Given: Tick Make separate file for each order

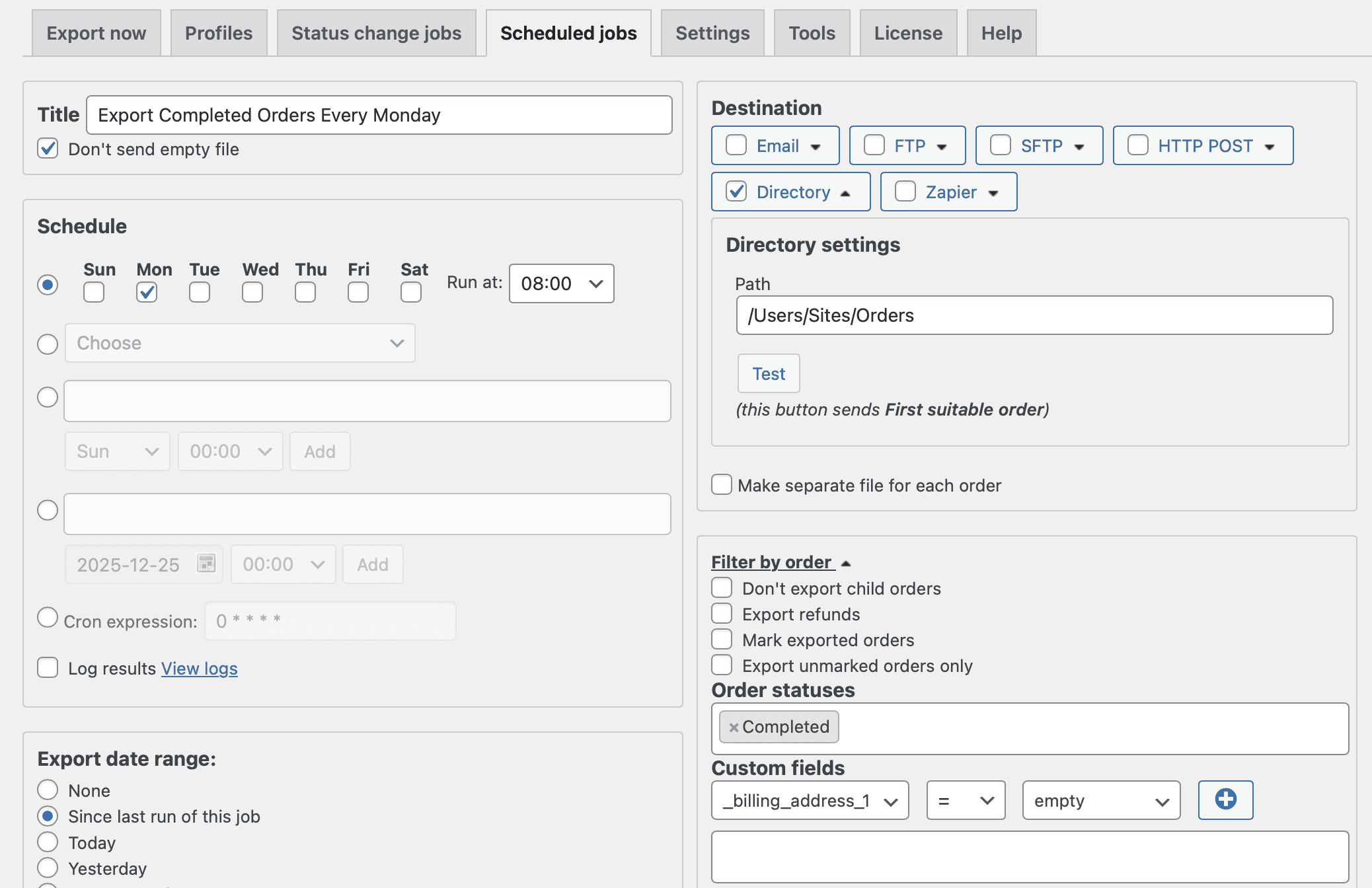Looking at the screenshot, I should pyautogui.click(x=722, y=484).
